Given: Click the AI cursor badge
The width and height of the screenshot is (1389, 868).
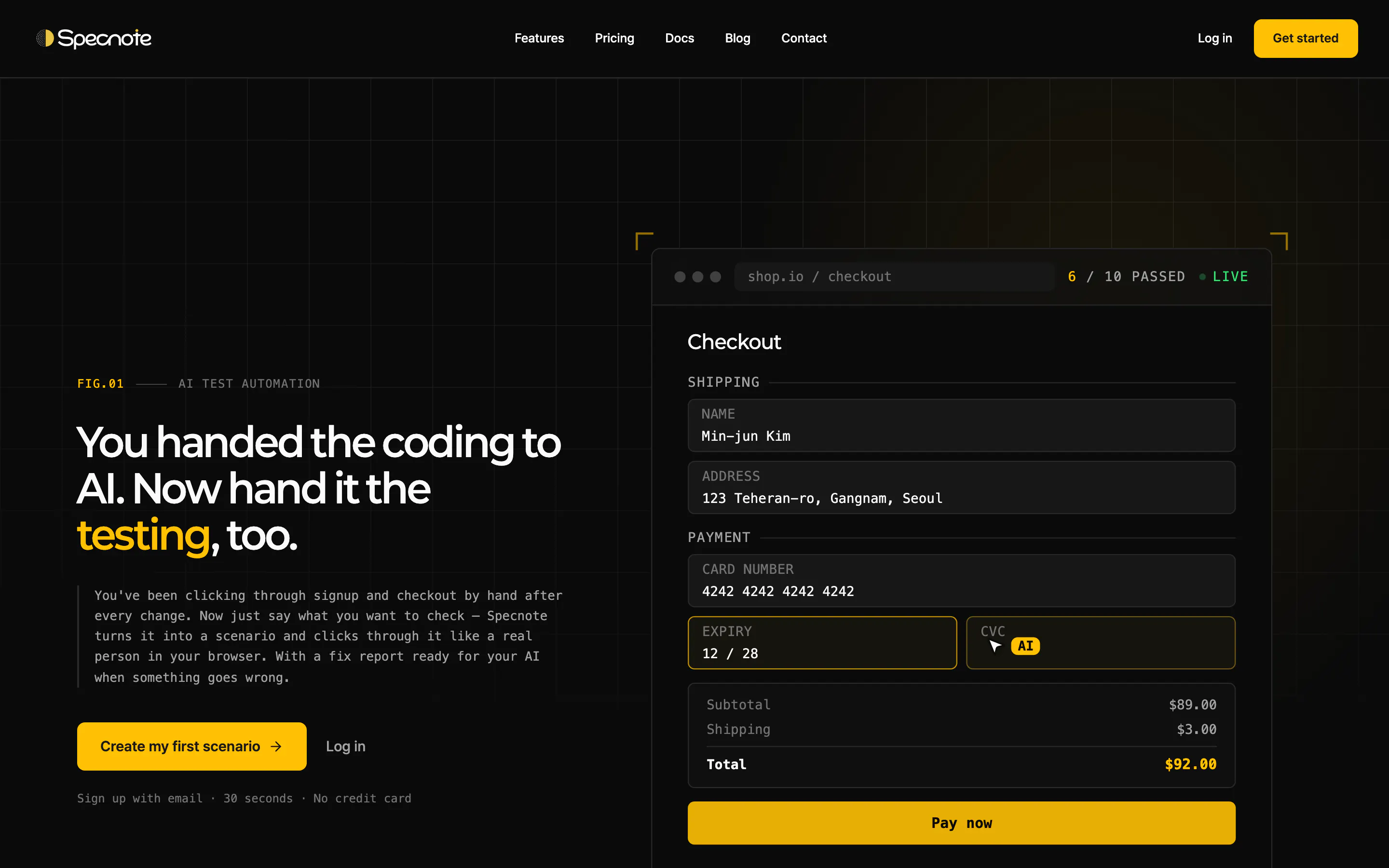Looking at the screenshot, I should click(x=1025, y=646).
